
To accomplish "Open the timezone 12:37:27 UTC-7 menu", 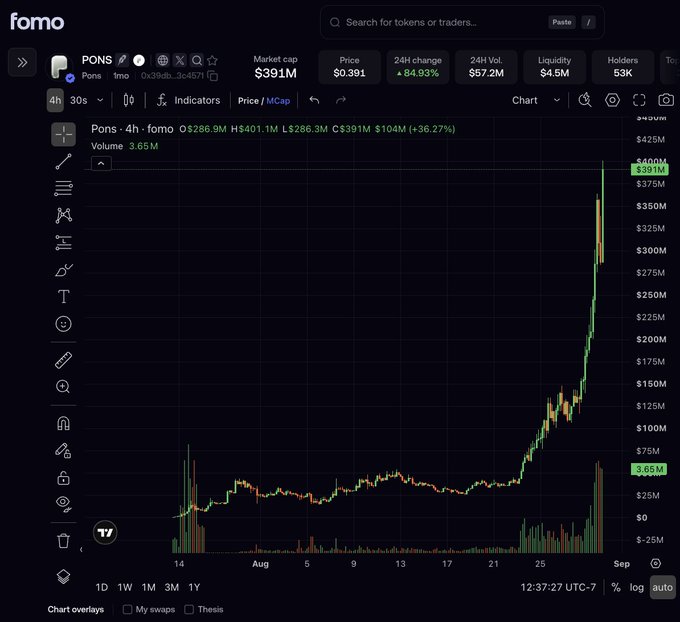I will click(558, 587).
